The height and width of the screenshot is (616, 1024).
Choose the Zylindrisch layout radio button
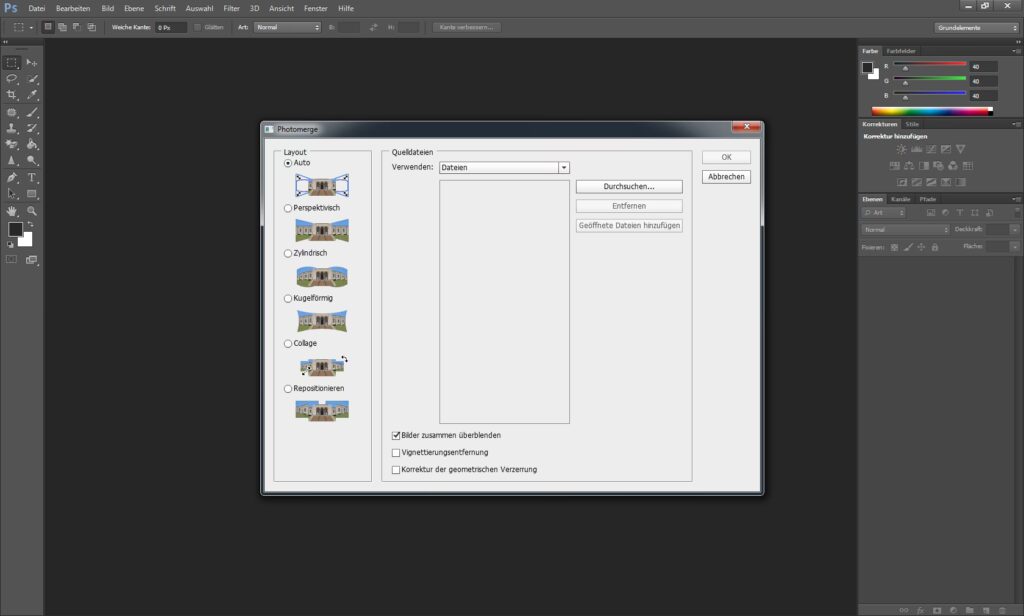[x=288, y=253]
